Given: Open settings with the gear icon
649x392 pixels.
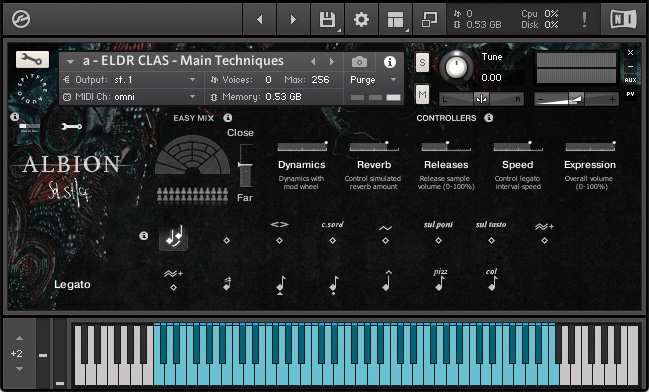Looking at the screenshot, I should coord(361,19).
